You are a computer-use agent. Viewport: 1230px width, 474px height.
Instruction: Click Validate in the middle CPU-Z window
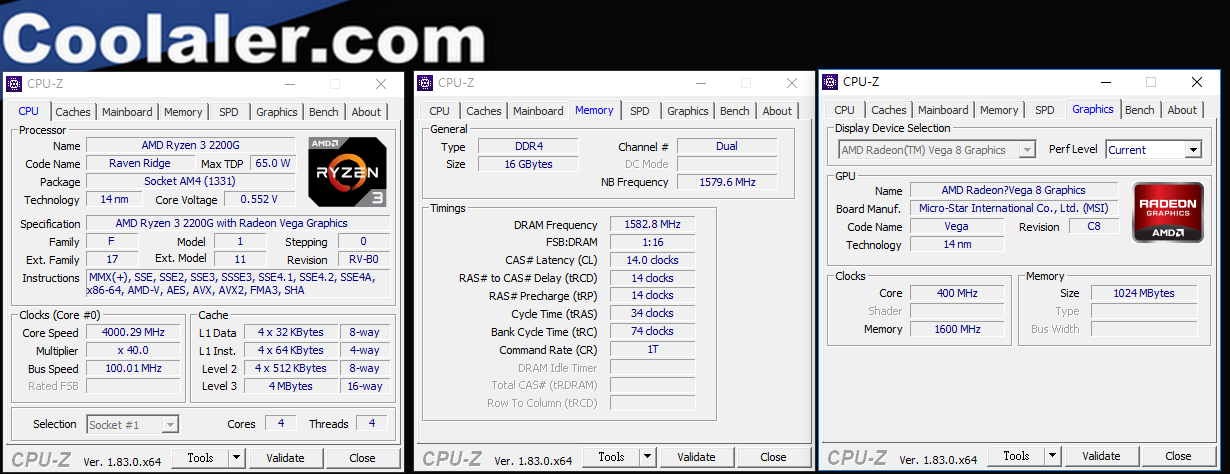696,457
